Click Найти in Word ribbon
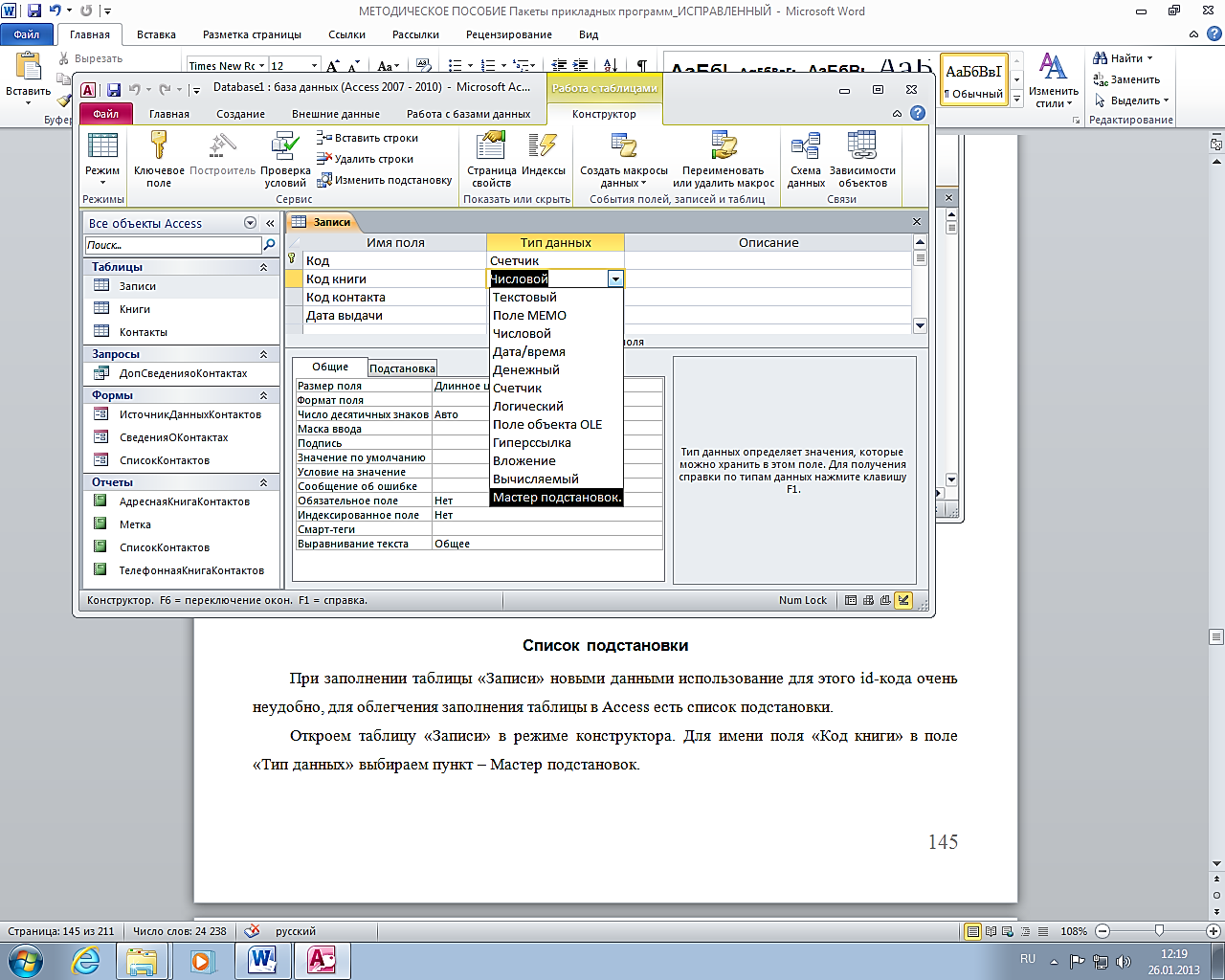1225x980 pixels. point(1124,58)
